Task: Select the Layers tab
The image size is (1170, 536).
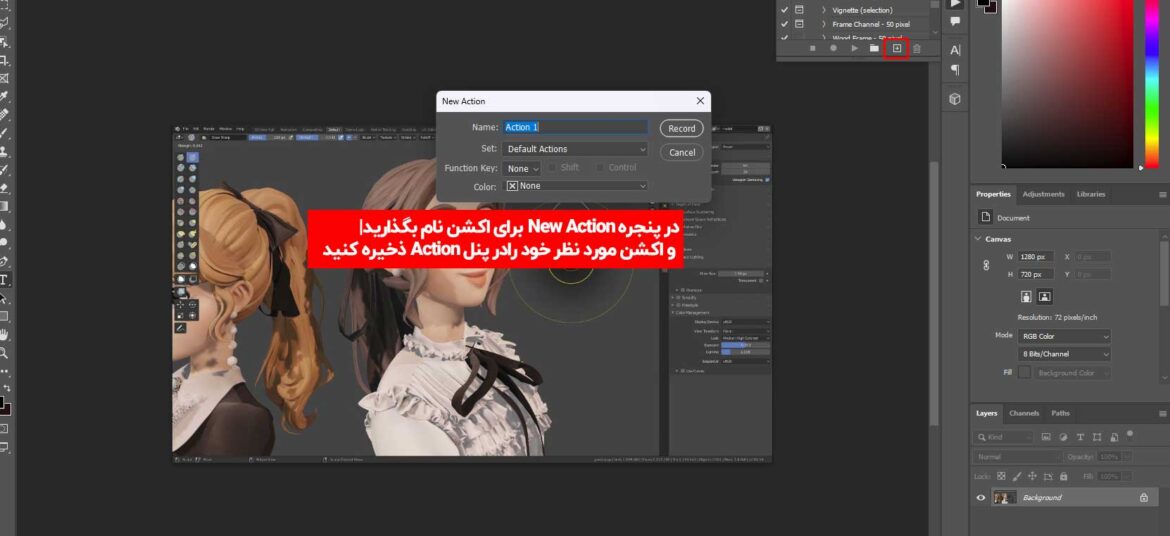Action: 986,414
